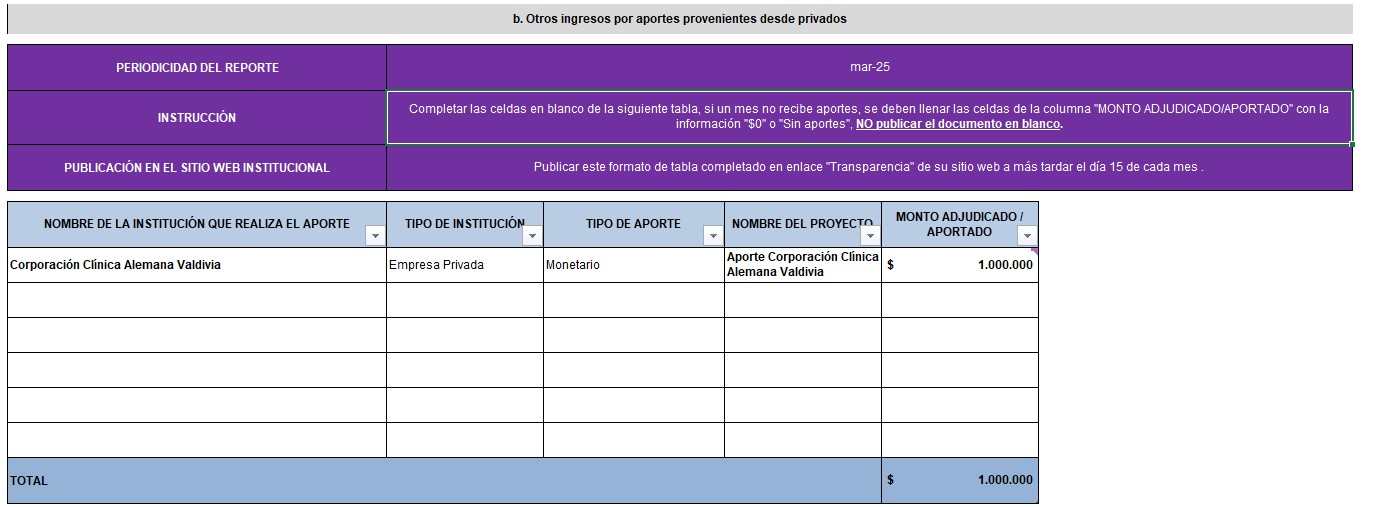
Task: Select 'NOMBRE DE LA INSTITUCIÓN QUE REALIZA EL APORTE' header
Action: click(x=197, y=224)
